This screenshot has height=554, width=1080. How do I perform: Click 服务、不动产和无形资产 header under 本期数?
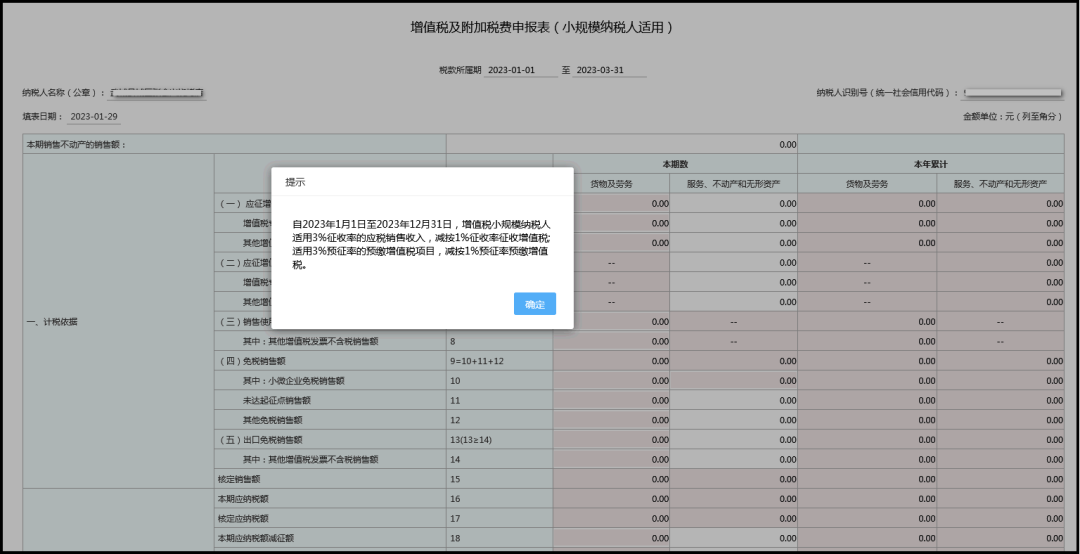[733, 184]
